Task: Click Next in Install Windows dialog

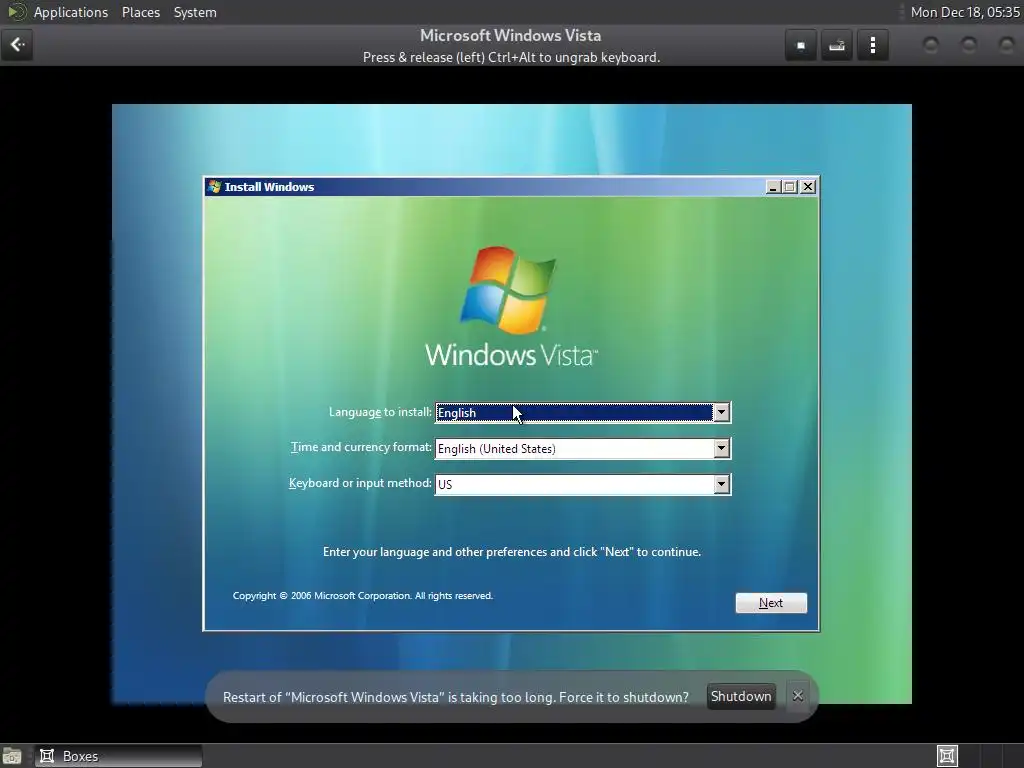Action: pyautogui.click(x=771, y=603)
